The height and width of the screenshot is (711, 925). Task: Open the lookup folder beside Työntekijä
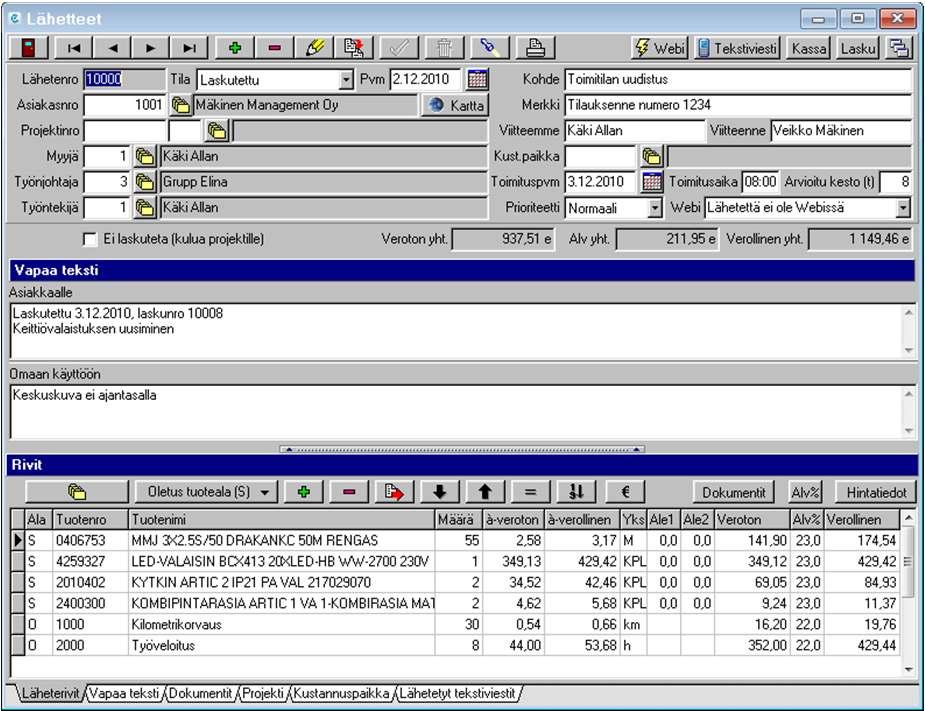[x=145, y=208]
